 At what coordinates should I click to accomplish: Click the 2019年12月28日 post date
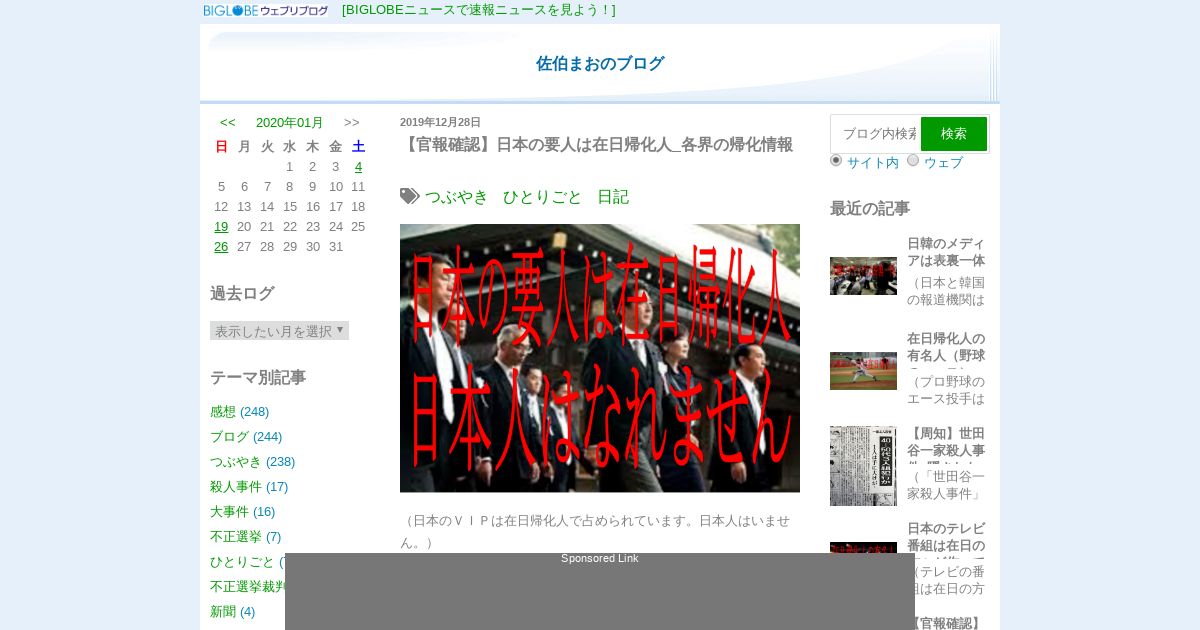[x=440, y=122]
